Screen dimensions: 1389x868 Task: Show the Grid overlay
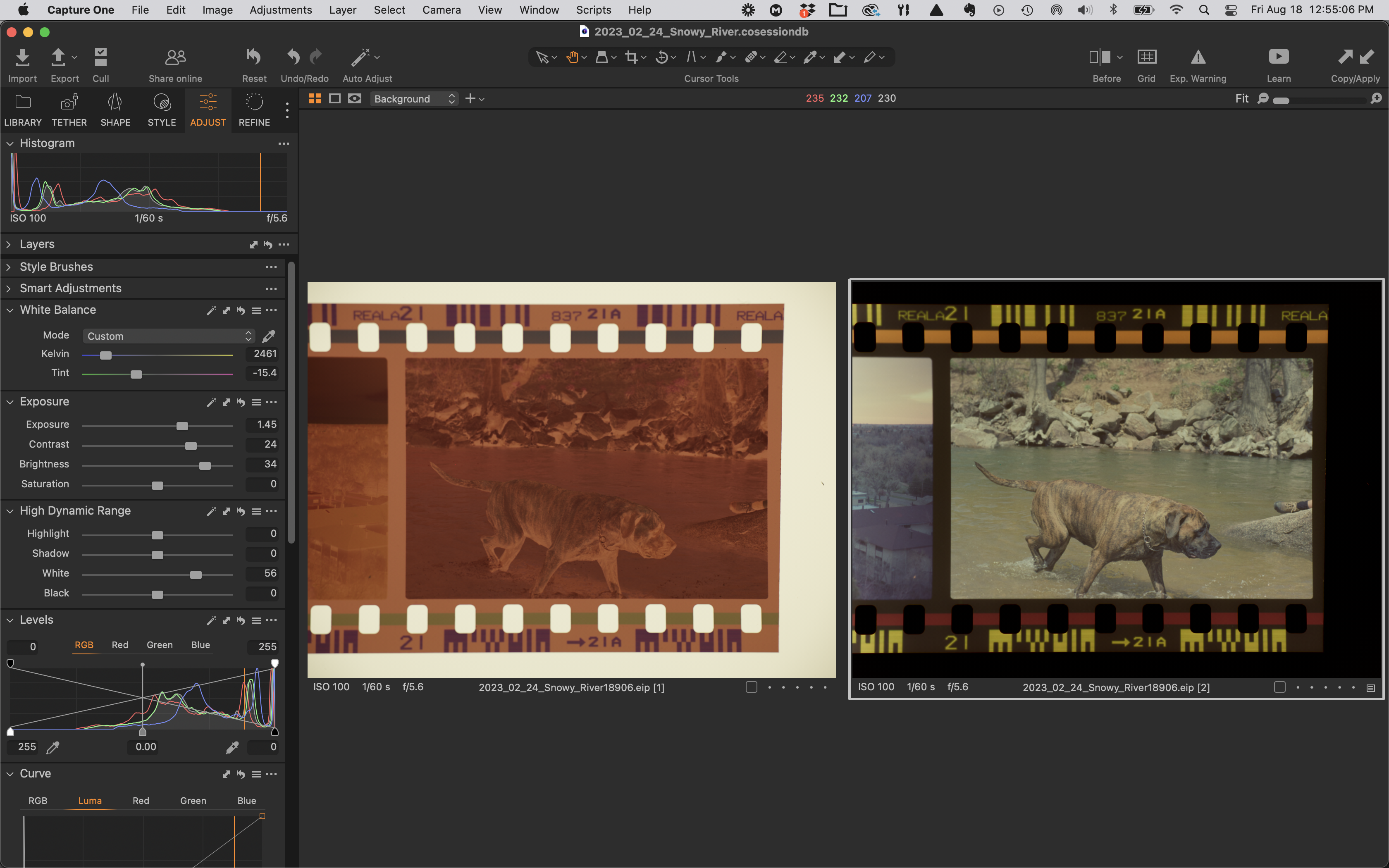click(x=1146, y=57)
